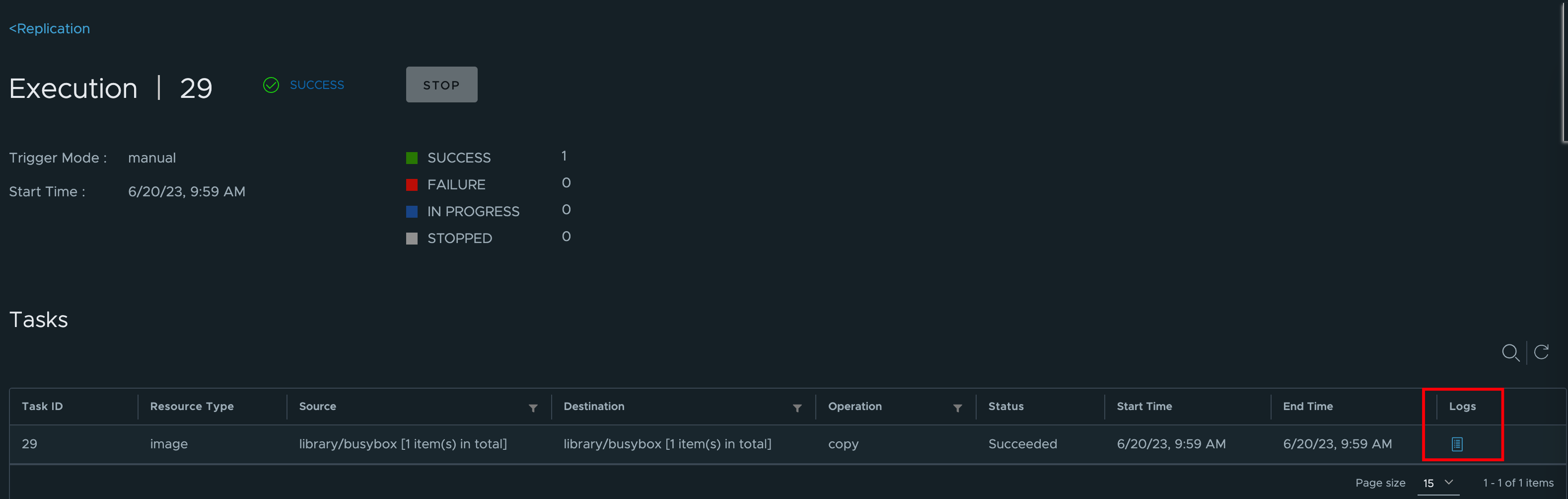Select the Status column header

coord(1005,406)
